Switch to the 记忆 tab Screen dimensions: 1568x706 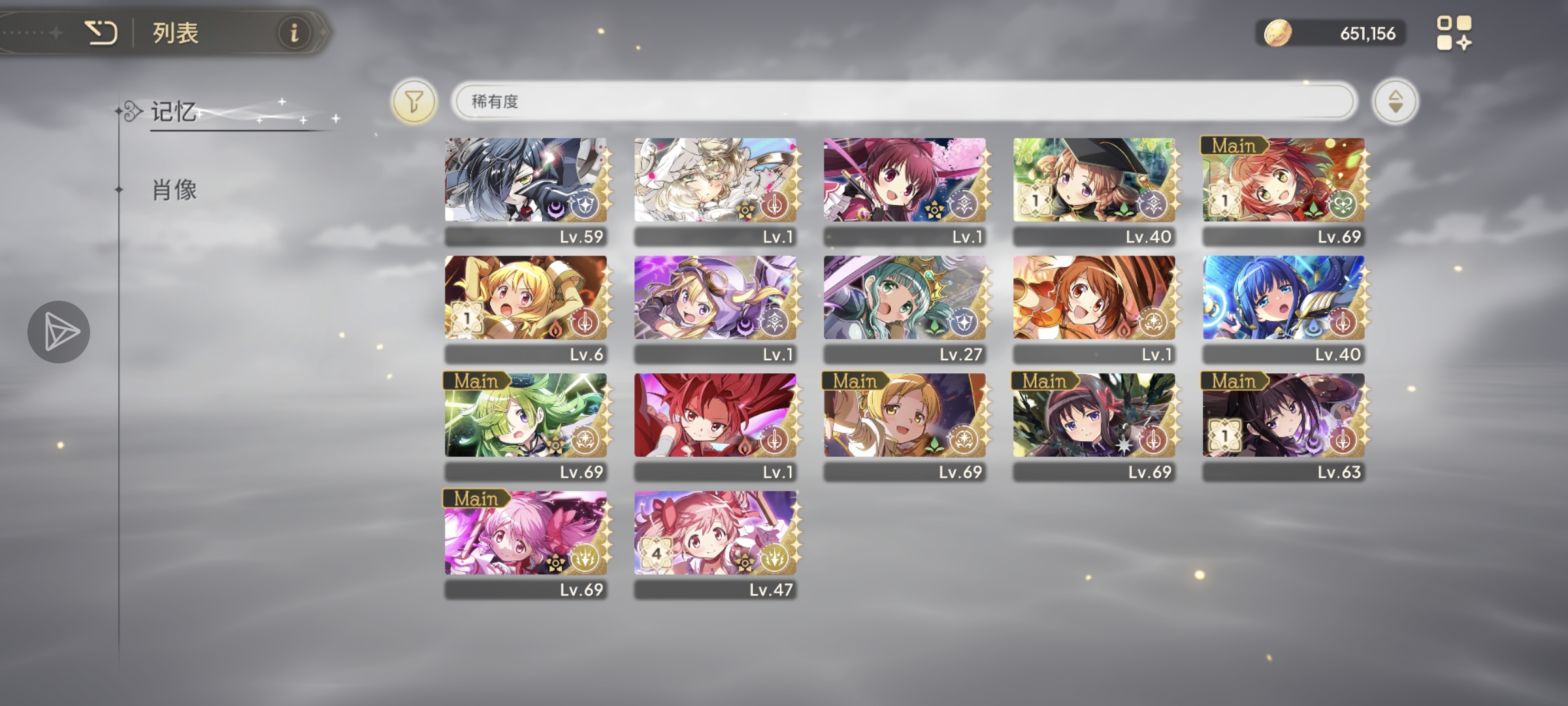tap(174, 112)
